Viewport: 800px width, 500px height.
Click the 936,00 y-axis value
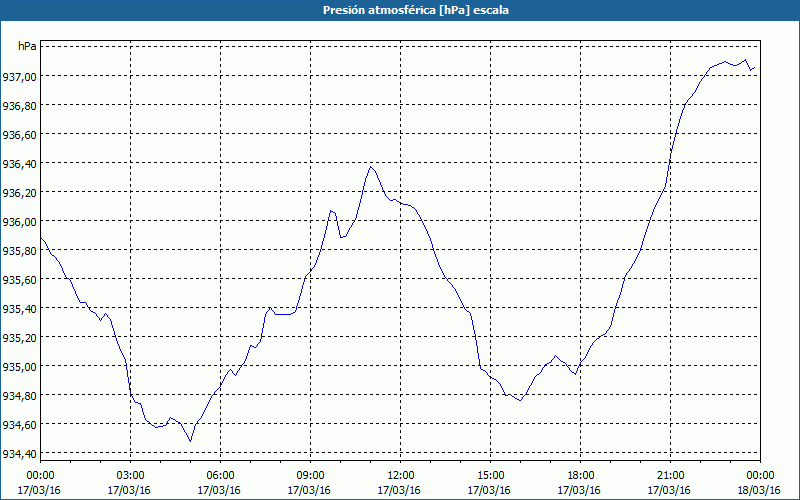[20, 222]
